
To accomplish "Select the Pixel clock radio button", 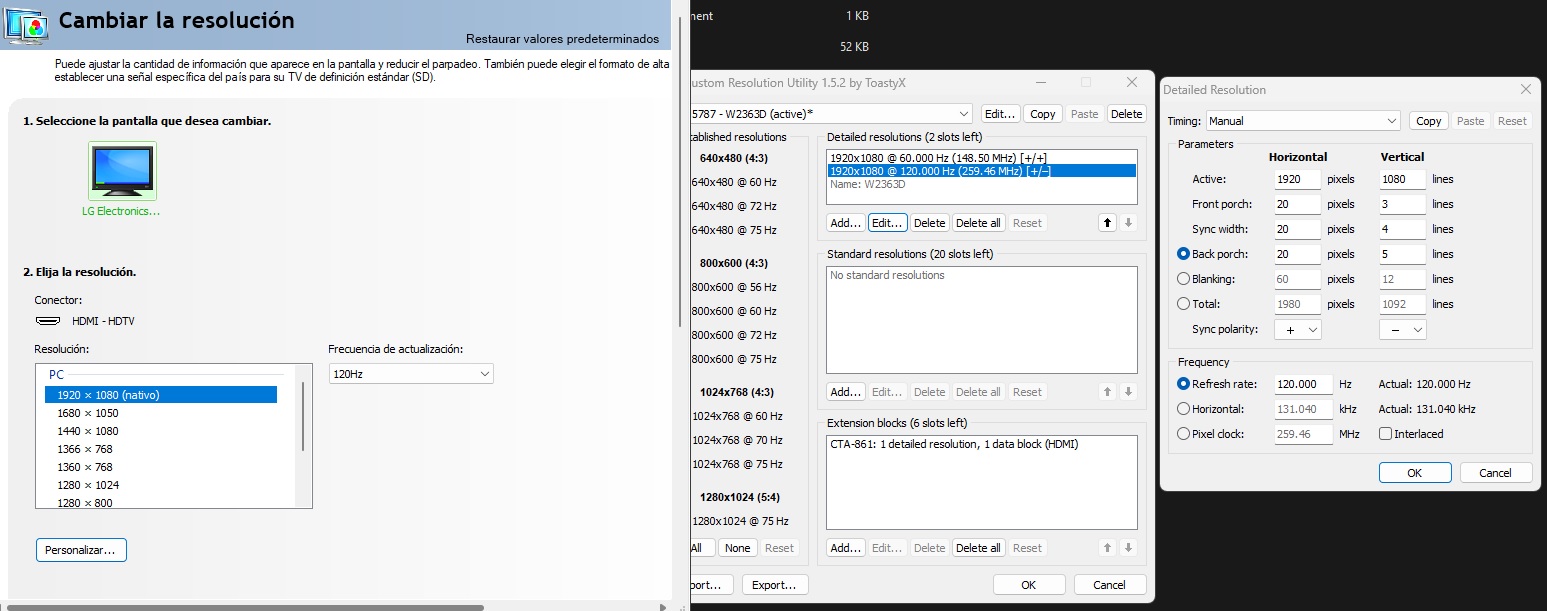I will coord(1184,434).
